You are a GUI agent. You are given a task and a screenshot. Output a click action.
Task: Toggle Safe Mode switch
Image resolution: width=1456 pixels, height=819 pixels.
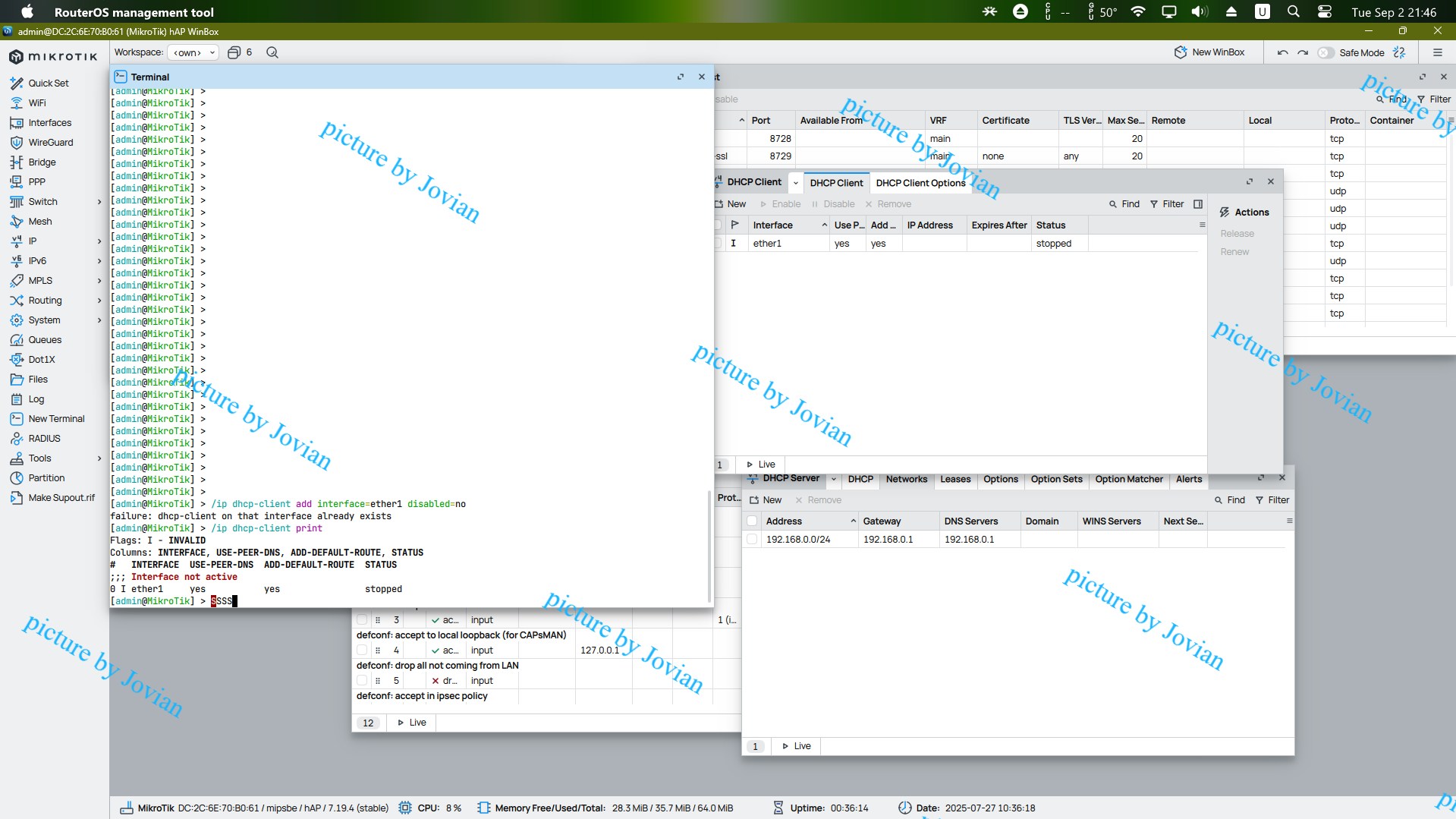tap(1325, 52)
